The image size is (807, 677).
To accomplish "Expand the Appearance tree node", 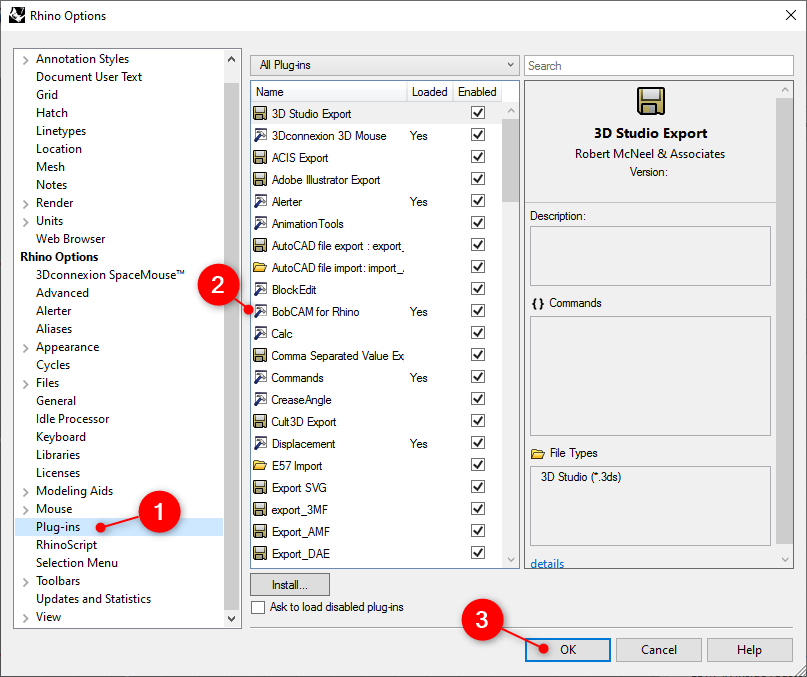I will (25, 348).
